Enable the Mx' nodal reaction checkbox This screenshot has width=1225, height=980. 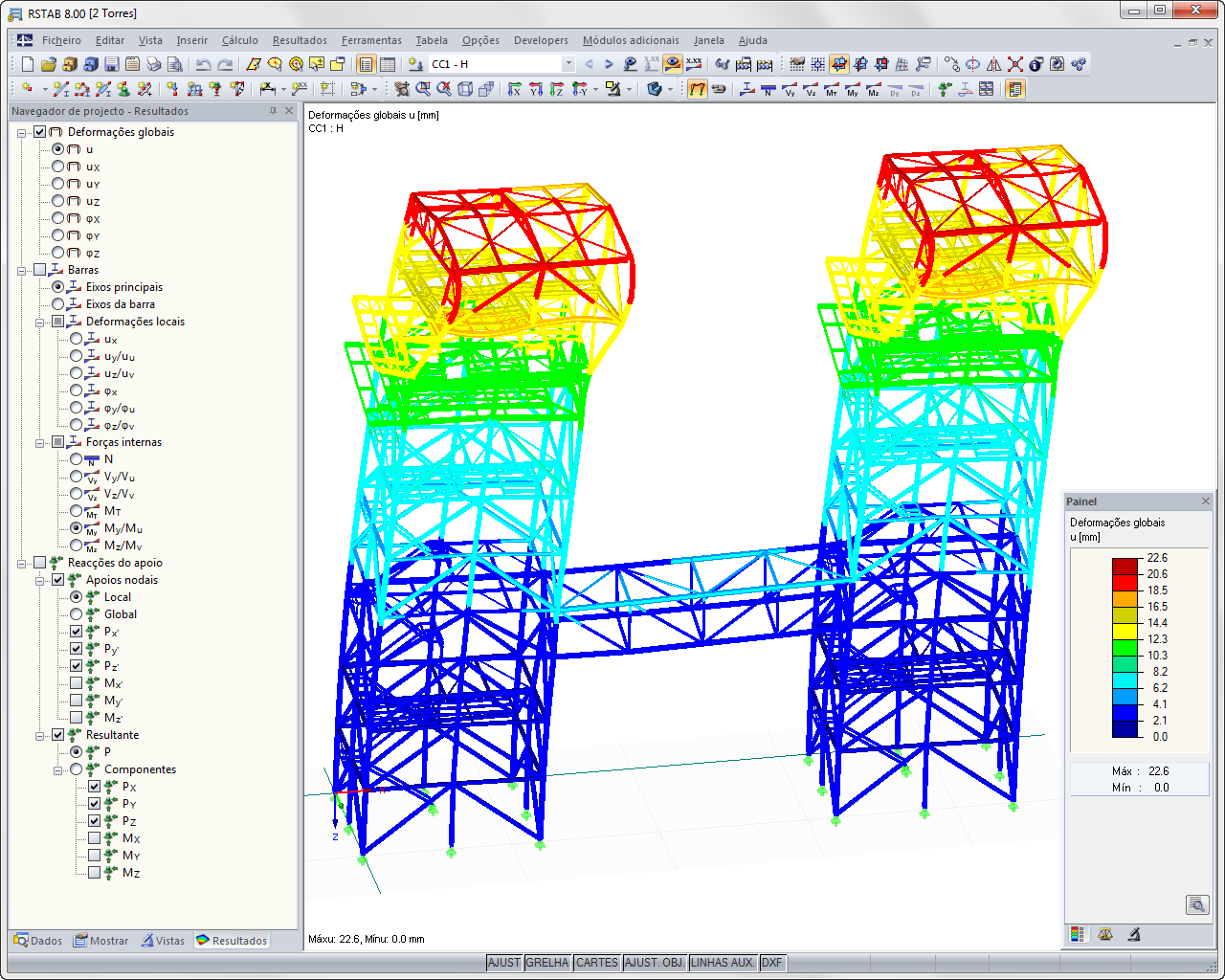click(77, 683)
